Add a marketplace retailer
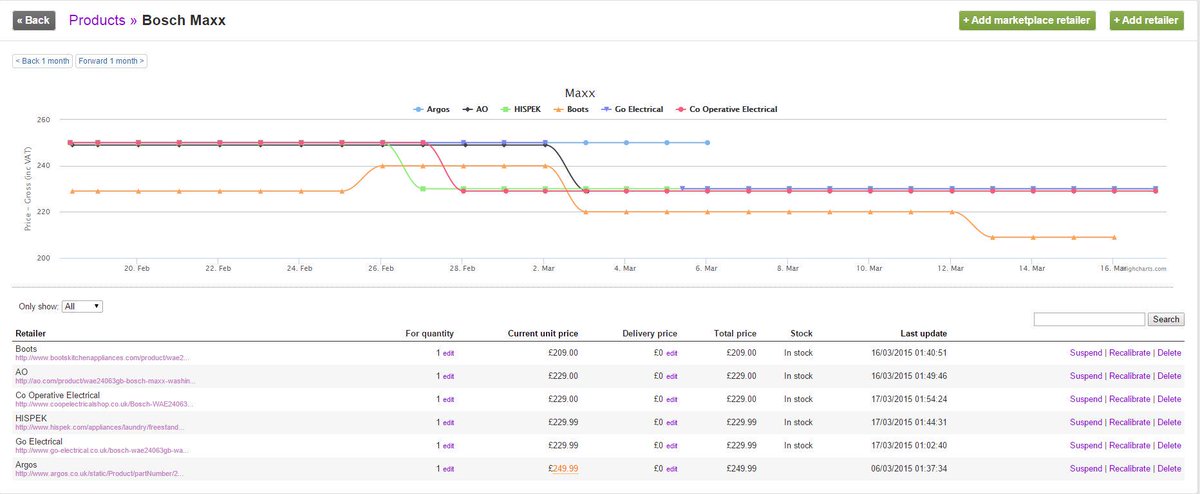Image resolution: width=1200 pixels, height=494 pixels. click(x=1027, y=20)
